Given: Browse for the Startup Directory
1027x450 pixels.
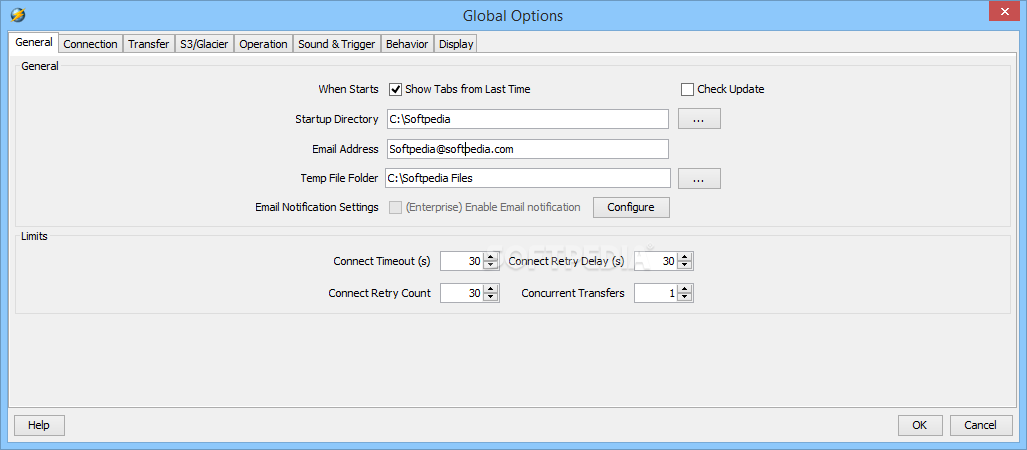Looking at the screenshot, I should pos(699,119).
